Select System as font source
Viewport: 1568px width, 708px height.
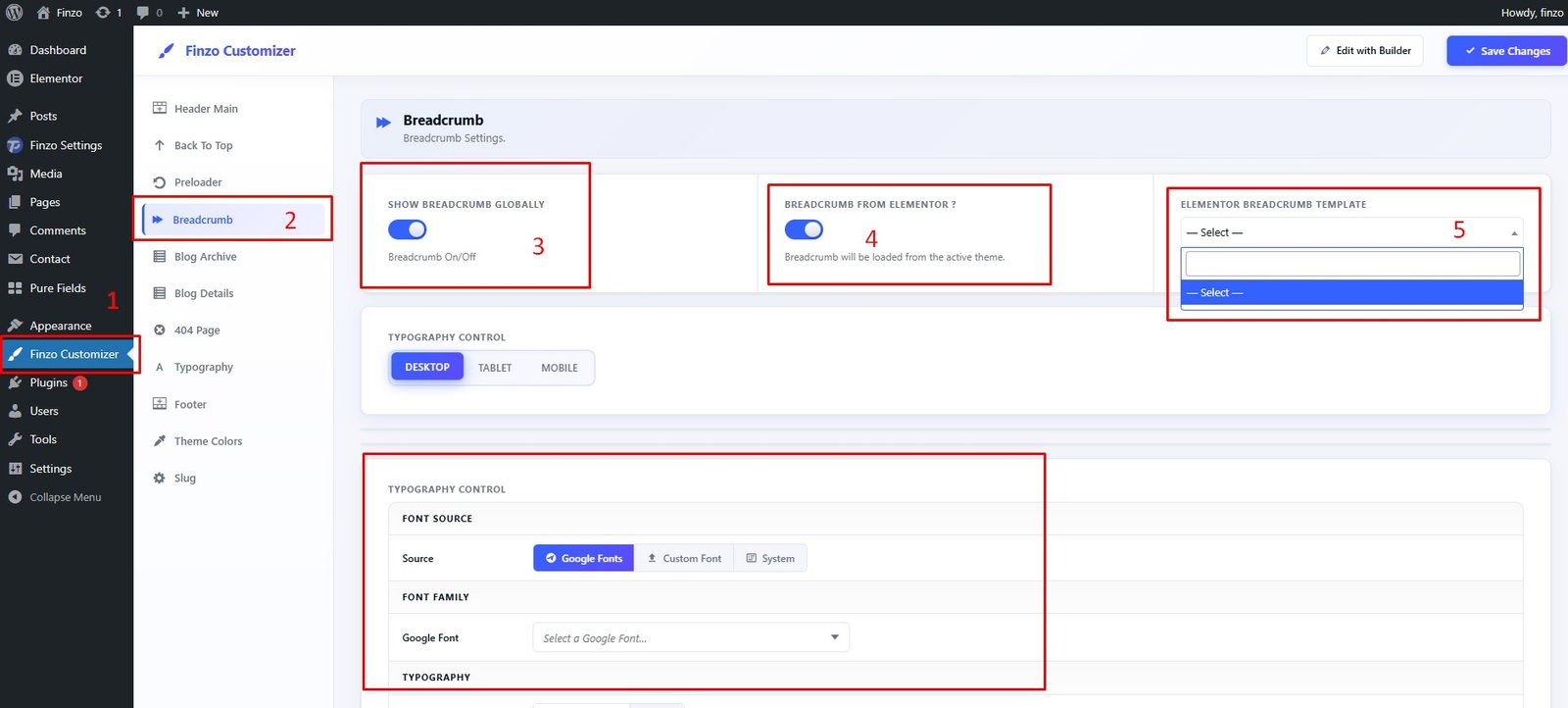(x=770, y=558)
